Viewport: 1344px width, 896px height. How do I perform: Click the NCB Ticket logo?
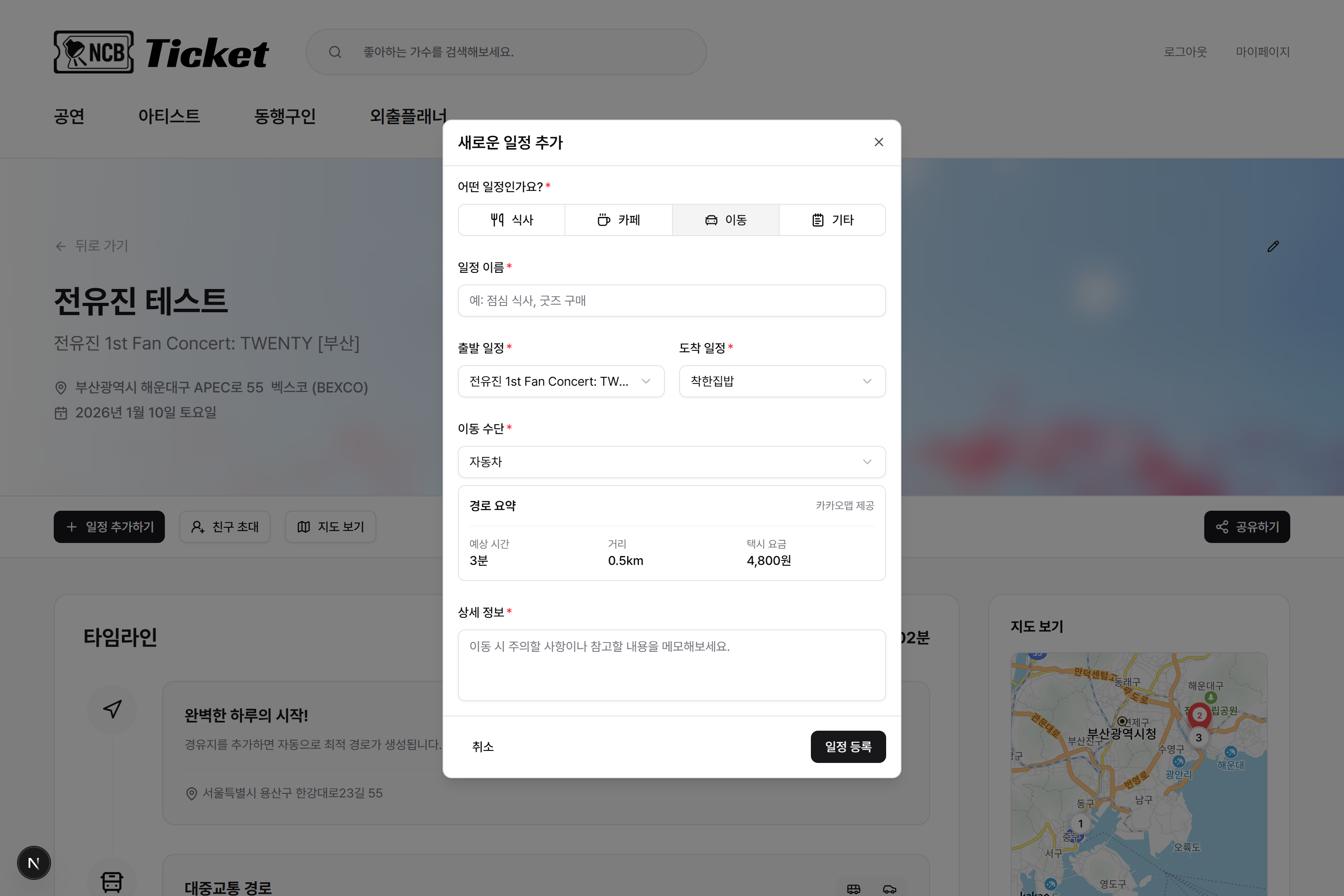pyautogui.click(x=161, y=52)
